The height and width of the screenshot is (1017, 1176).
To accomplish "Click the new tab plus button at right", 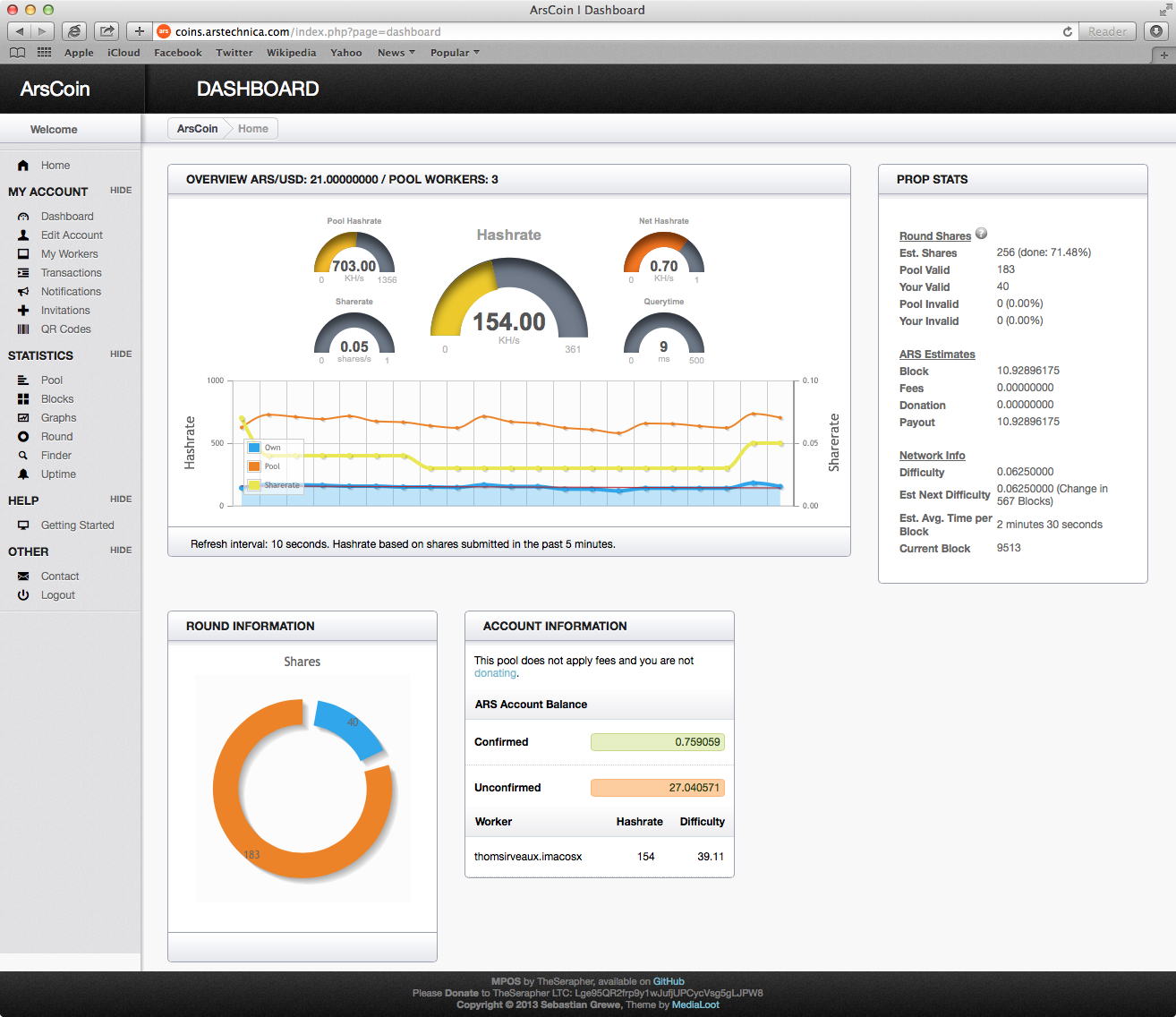I will (1163, 55).
